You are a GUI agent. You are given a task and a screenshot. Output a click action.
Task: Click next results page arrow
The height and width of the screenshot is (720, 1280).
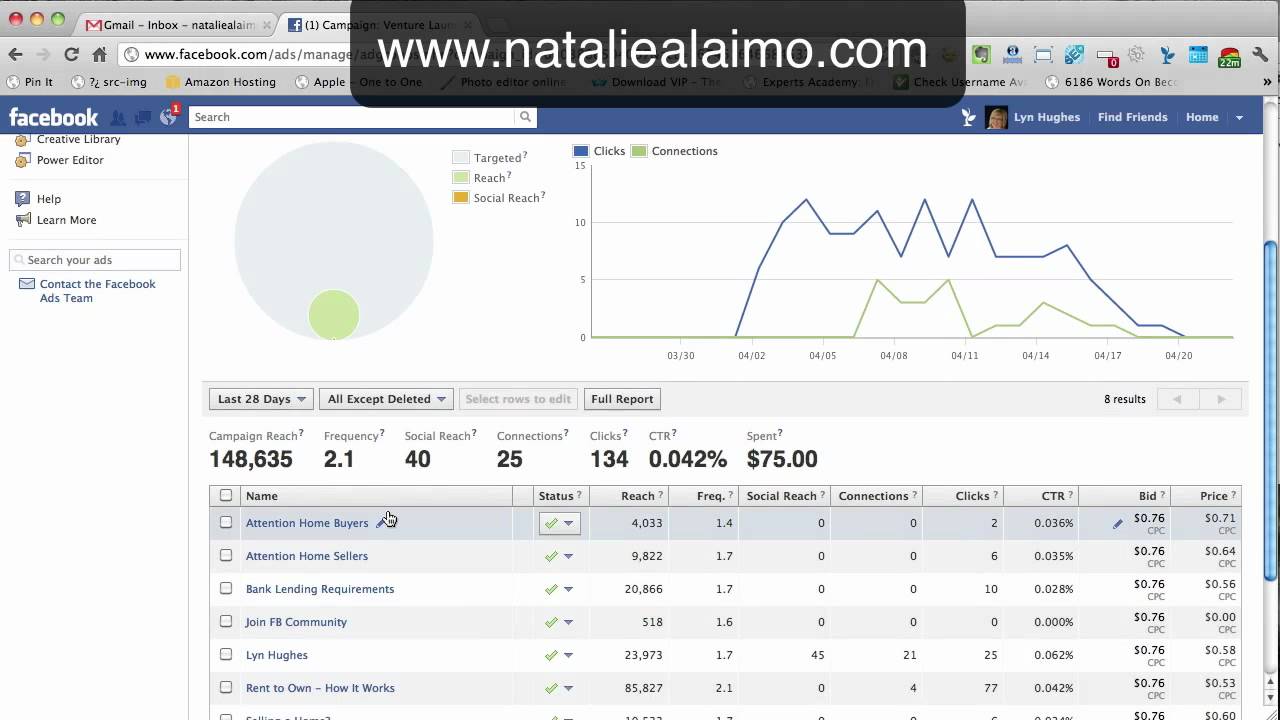point(1221,399)
